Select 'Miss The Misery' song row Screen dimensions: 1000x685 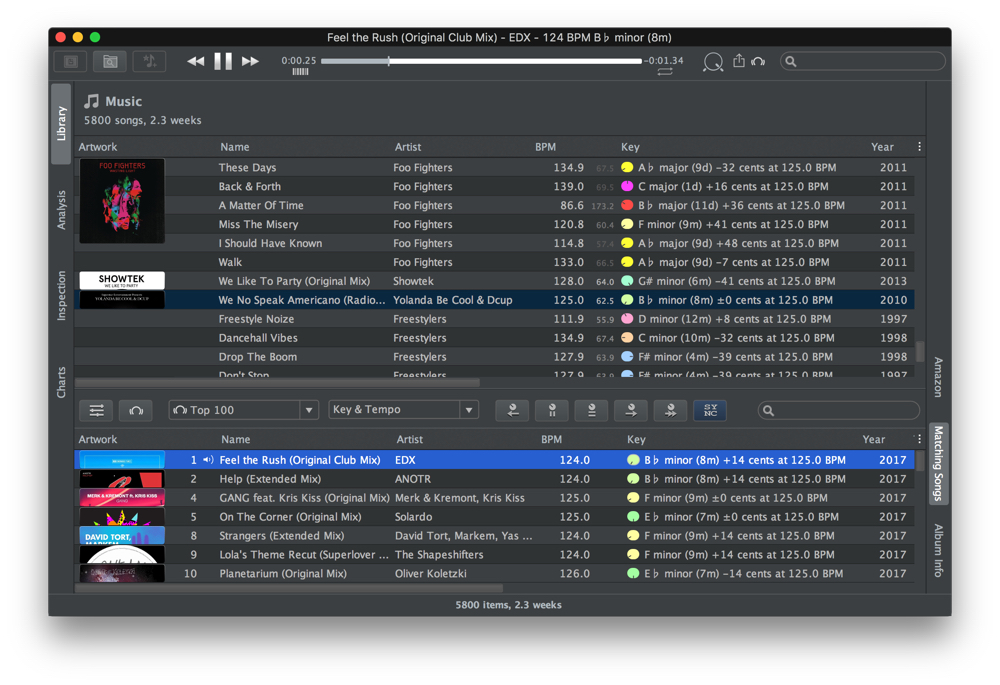(494, 225)
